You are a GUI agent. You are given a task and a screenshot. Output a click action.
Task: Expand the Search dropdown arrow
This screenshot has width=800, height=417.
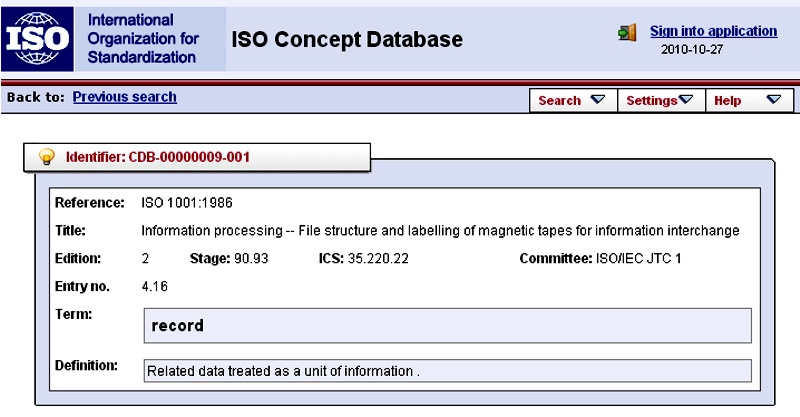(597, 100)
